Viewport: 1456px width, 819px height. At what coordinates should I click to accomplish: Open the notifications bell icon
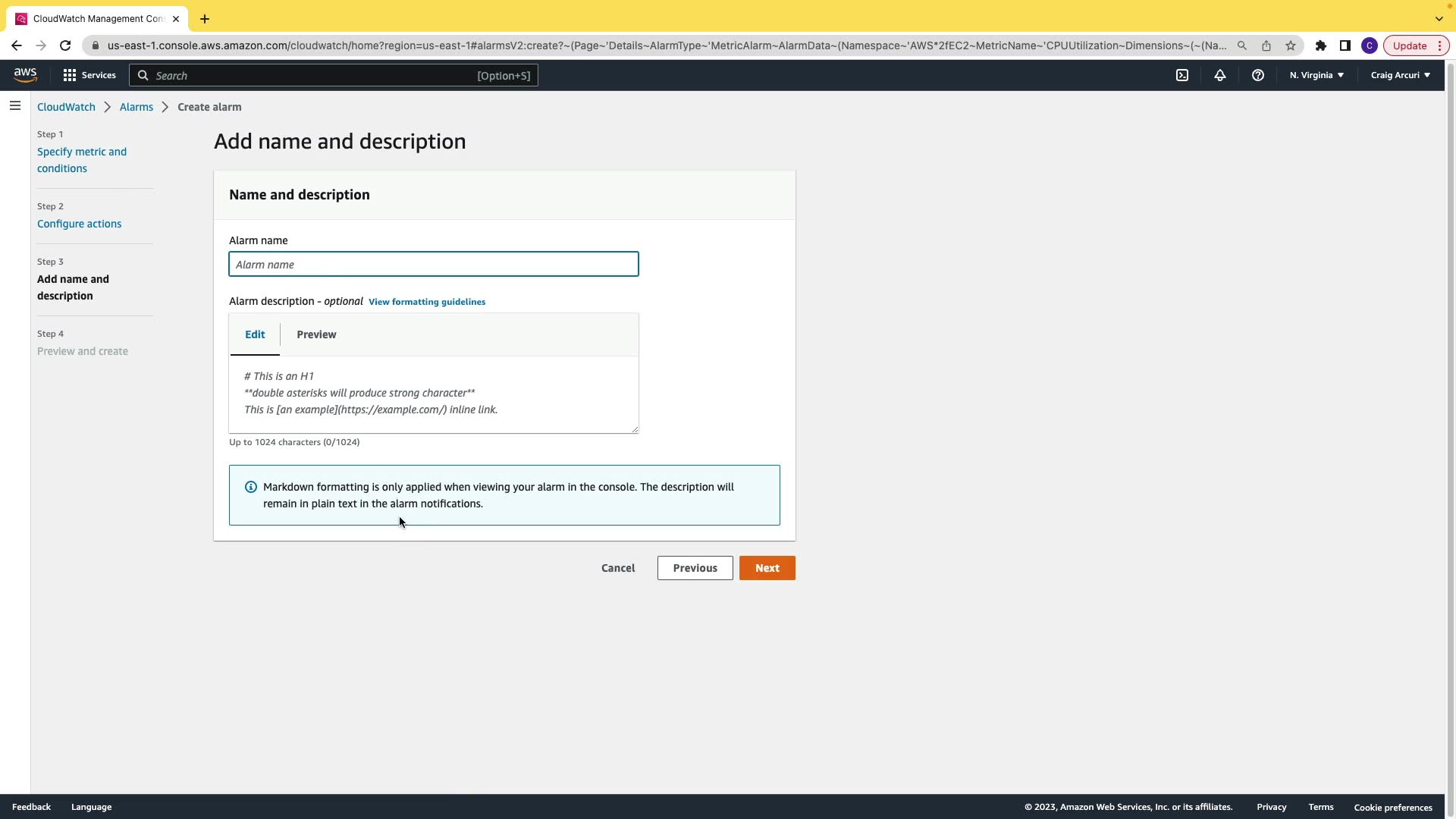coord(1219,75)
